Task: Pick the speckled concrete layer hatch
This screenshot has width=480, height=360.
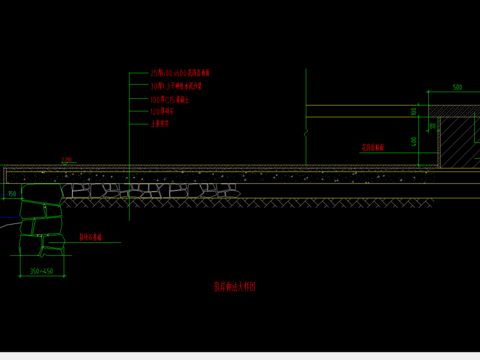Action: [x=220, y=177]
